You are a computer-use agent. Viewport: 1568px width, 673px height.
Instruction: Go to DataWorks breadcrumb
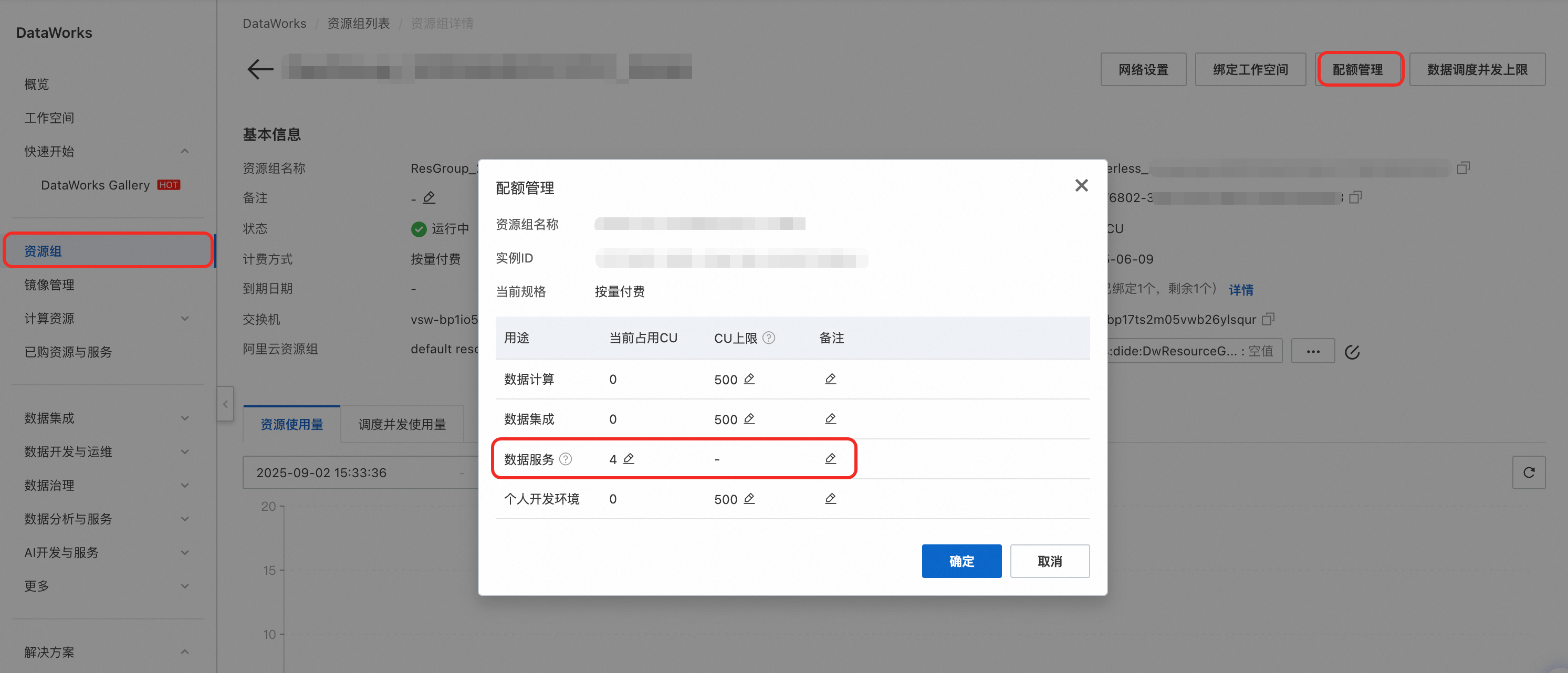275,23
